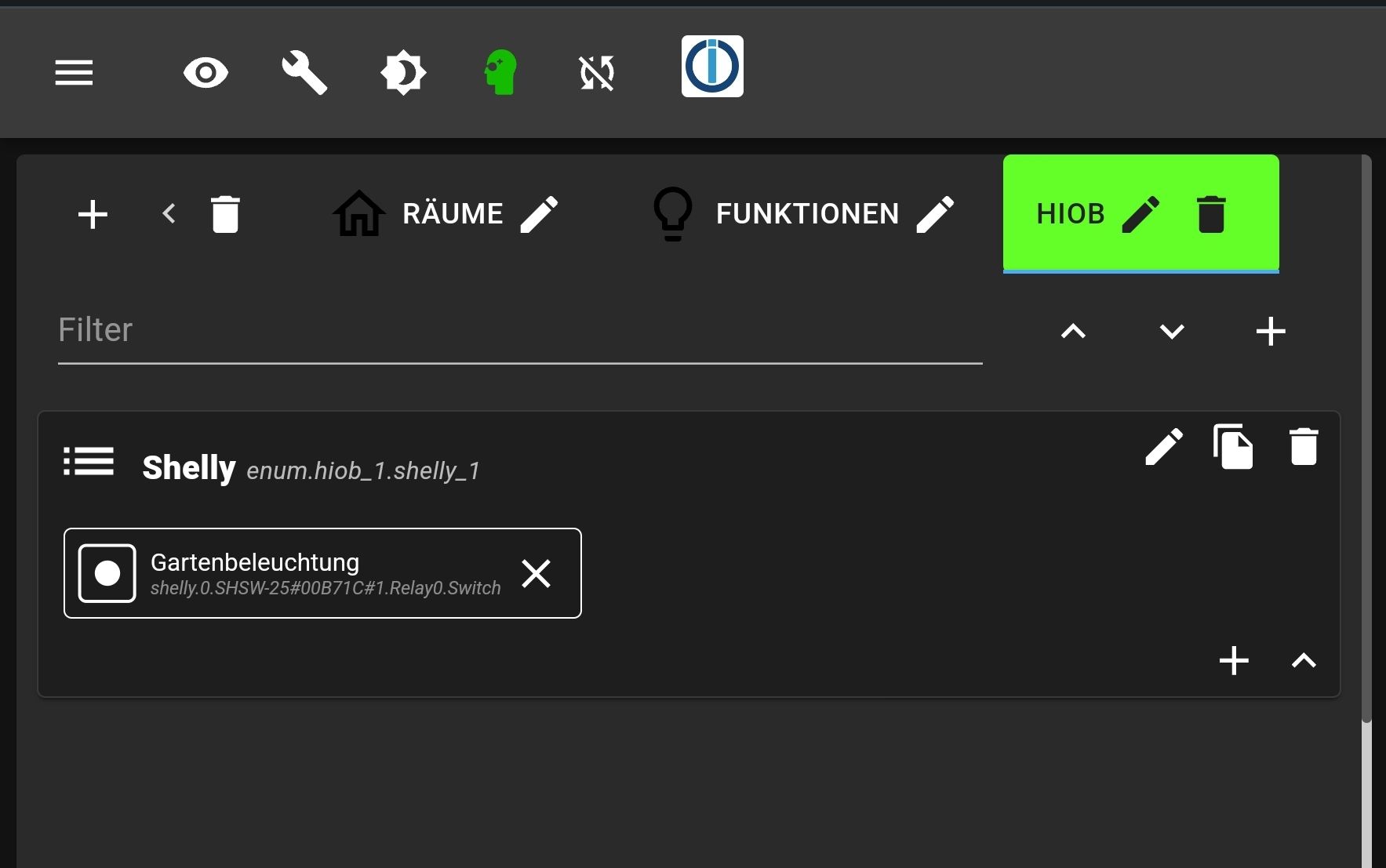Click the left chevron beside tabs
This screenshot has height=868, width=1386.
click(169, 213)
